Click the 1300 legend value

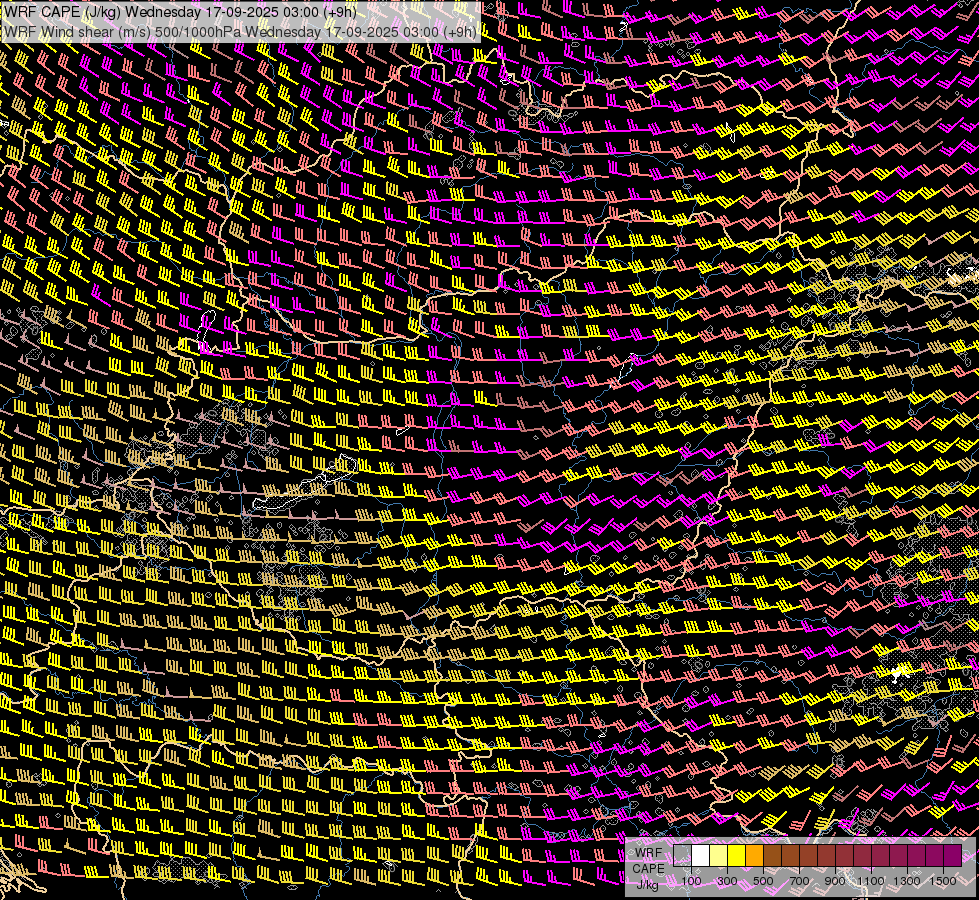pos(907,881)
